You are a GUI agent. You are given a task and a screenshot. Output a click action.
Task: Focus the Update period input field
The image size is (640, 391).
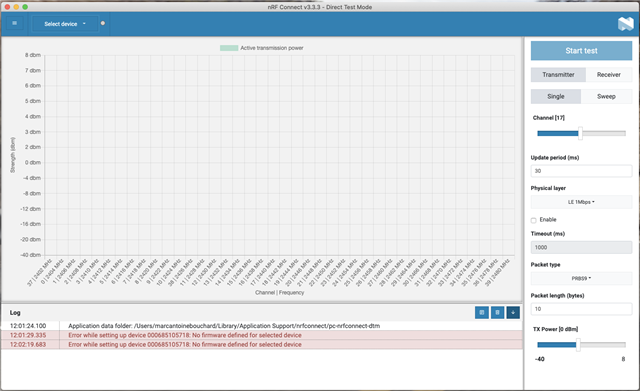[x=581, y=171]
